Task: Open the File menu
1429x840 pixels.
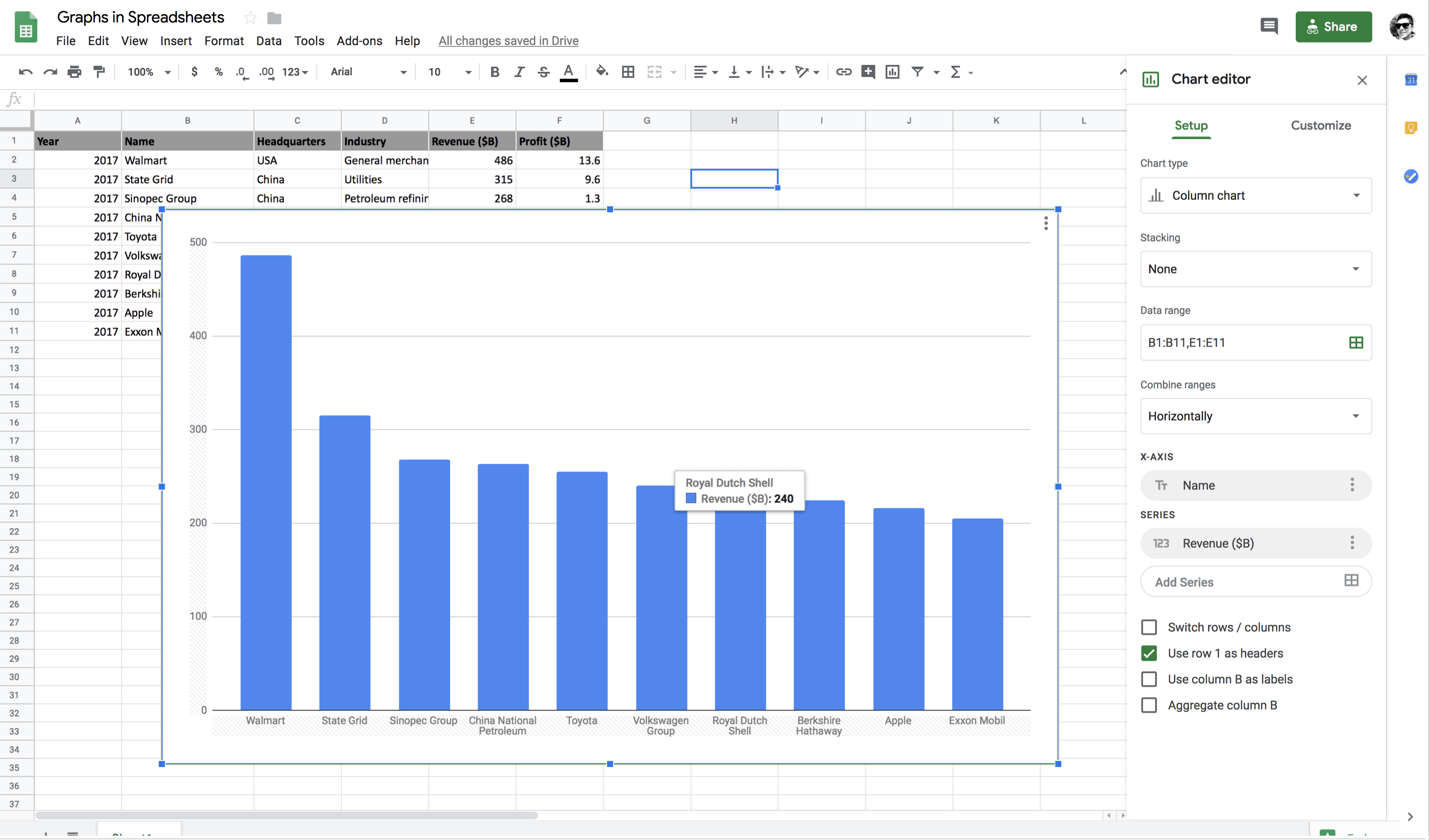Action: tap(66, 41)
